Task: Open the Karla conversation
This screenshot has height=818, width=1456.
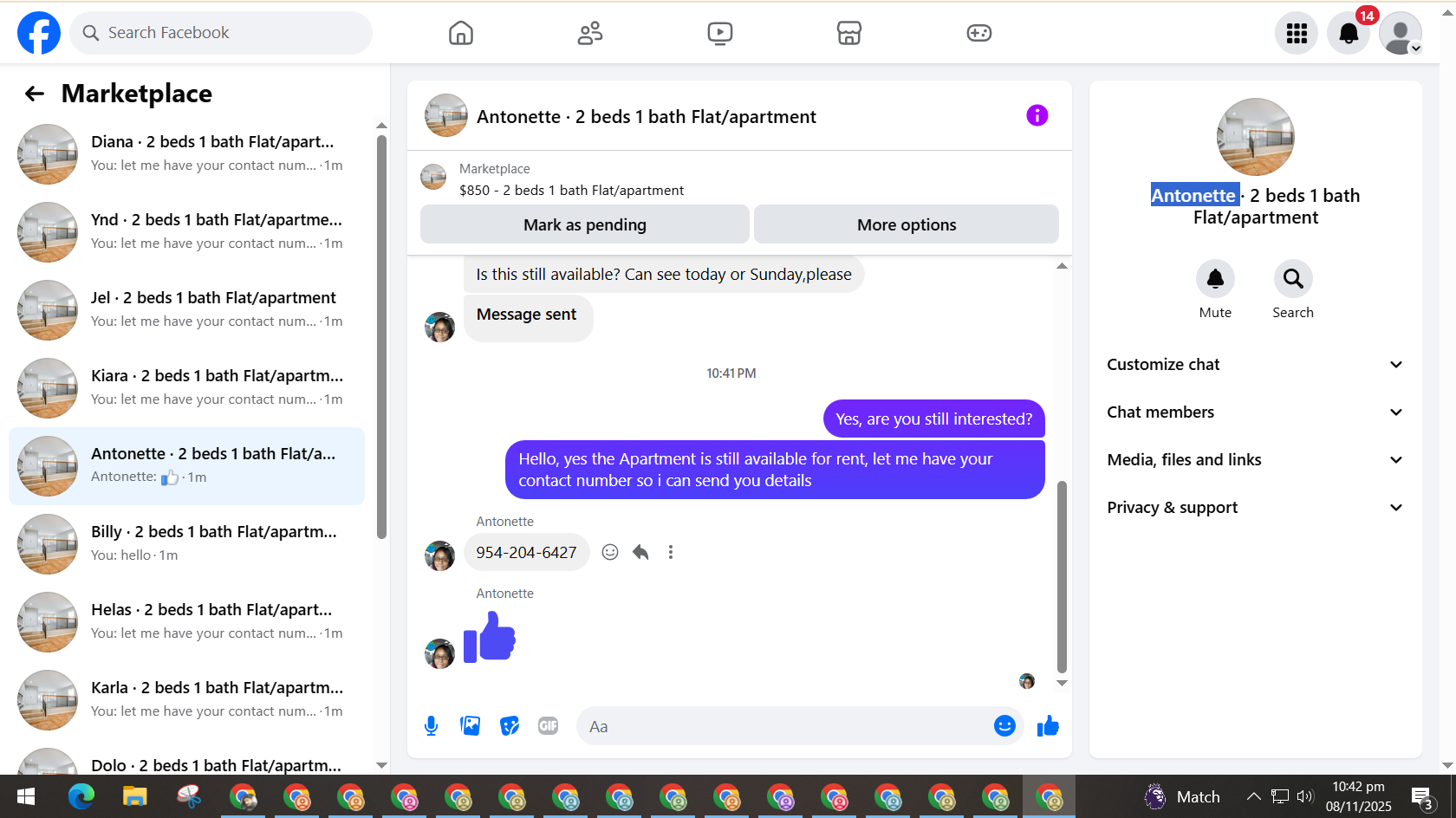Action: (x=187, y=700)
